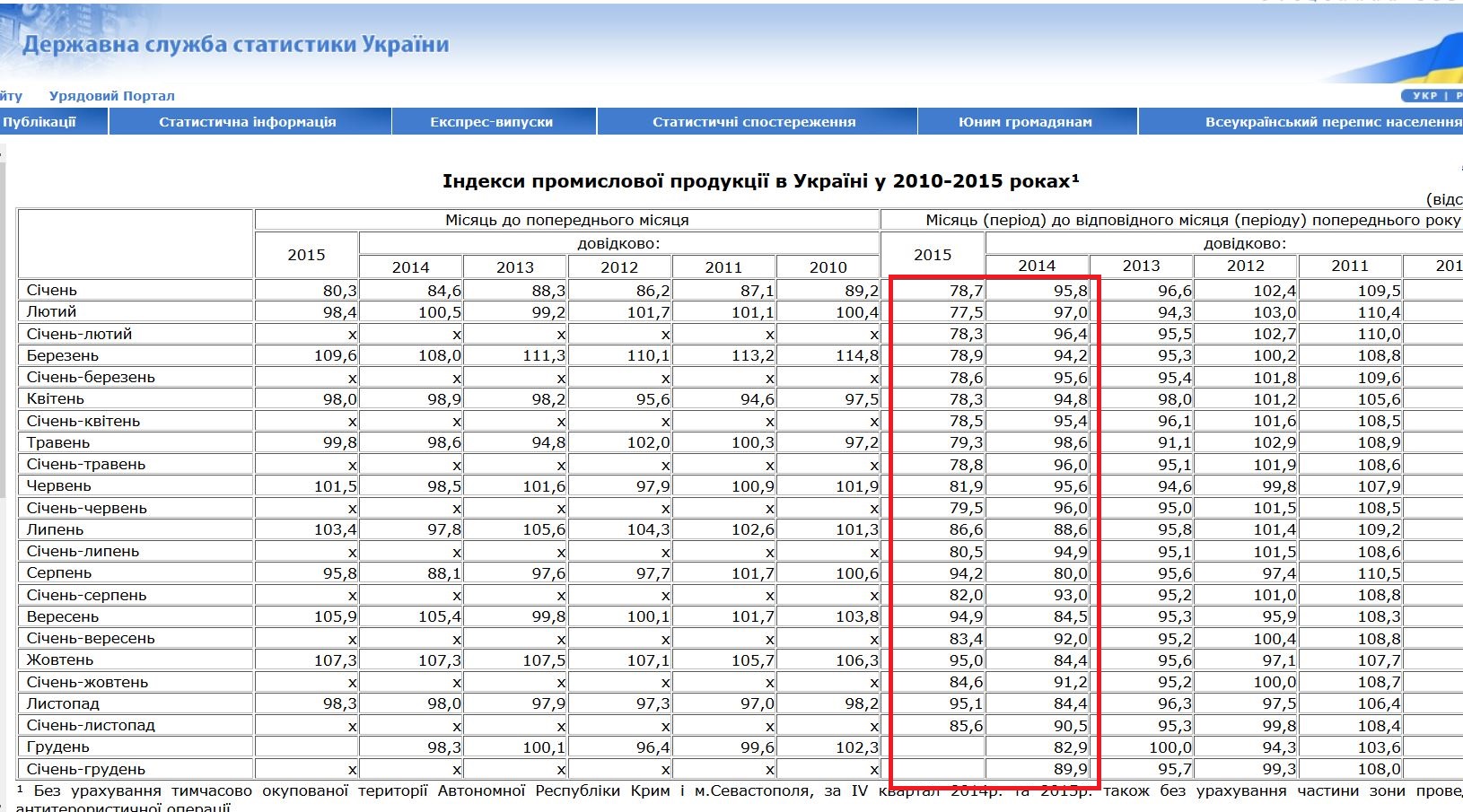Click the page heading Індекси промислової продукції
Image resolution: width=1463 pixels, height=812 pixels.
click(760, 181)
